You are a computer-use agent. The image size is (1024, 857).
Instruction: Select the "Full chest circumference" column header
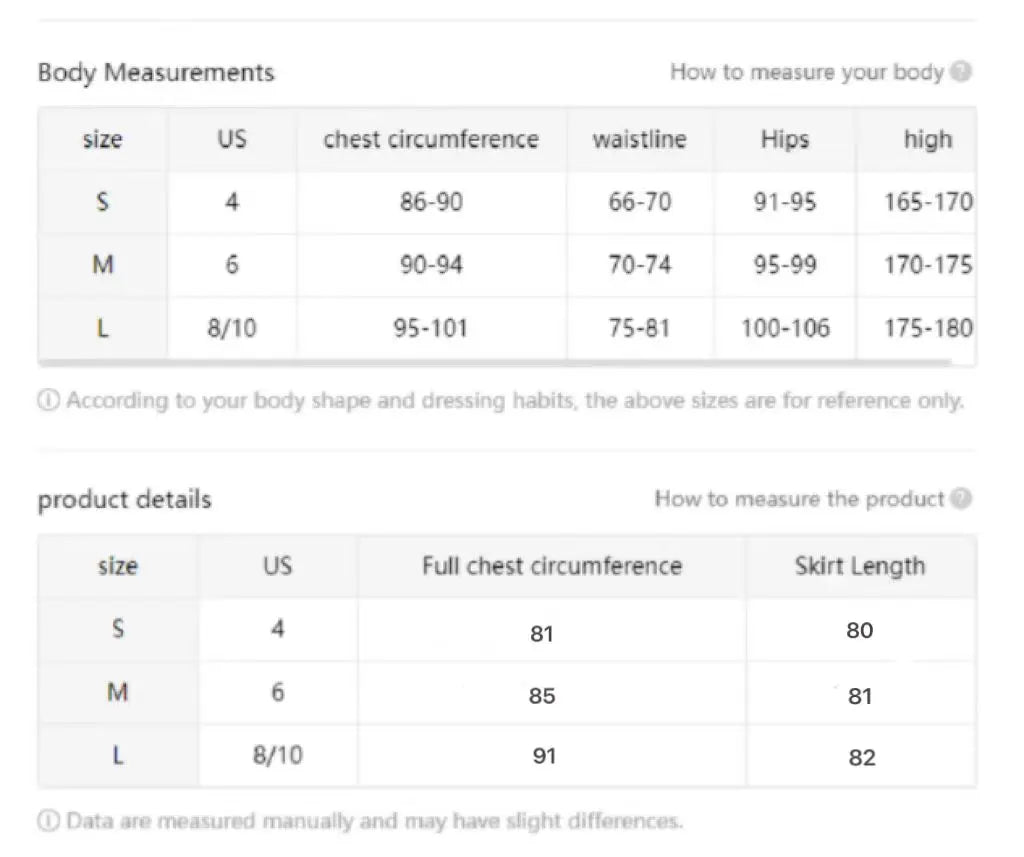[551, 566]
